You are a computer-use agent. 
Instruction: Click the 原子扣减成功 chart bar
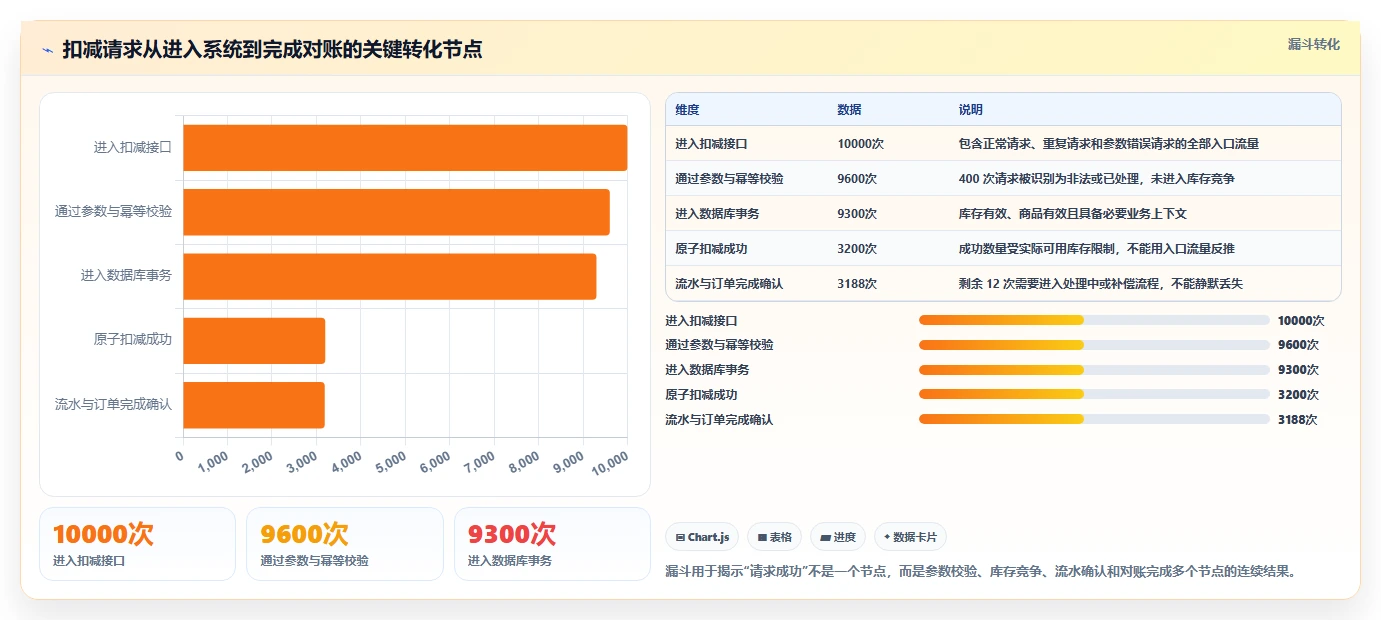tap(254, 341)
